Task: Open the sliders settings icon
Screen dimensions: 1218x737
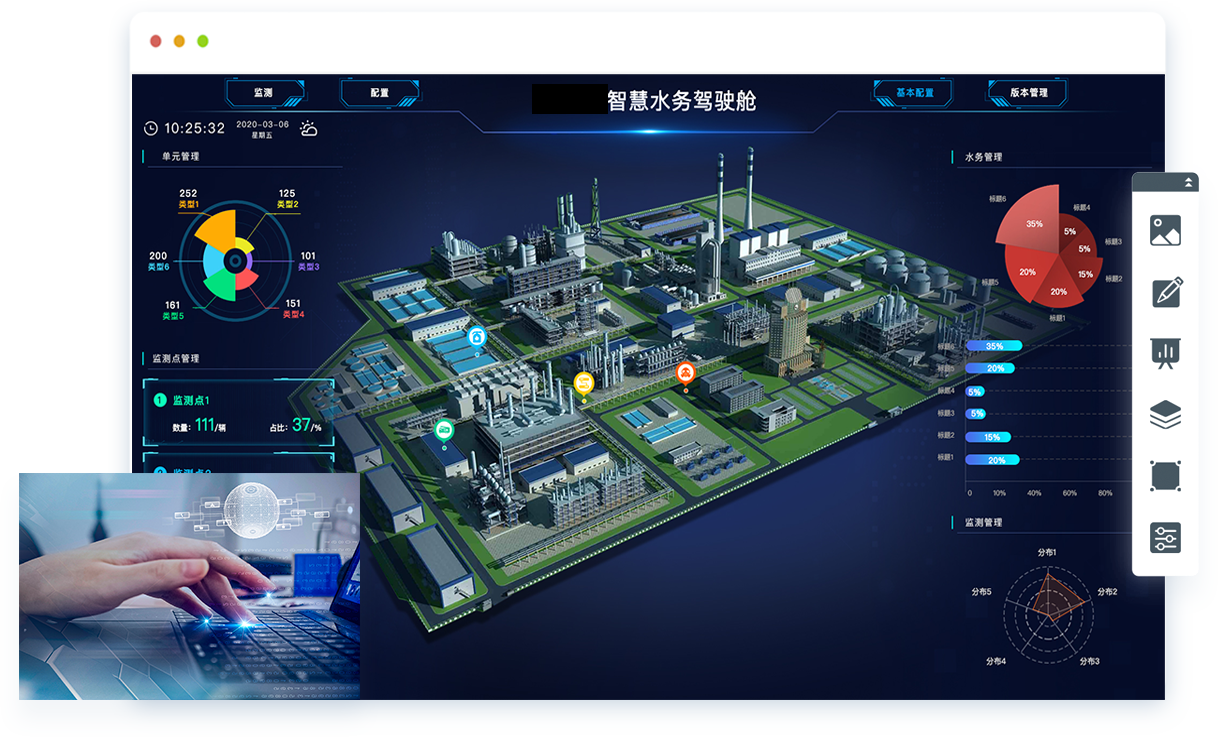Action: pos(1165,538)
